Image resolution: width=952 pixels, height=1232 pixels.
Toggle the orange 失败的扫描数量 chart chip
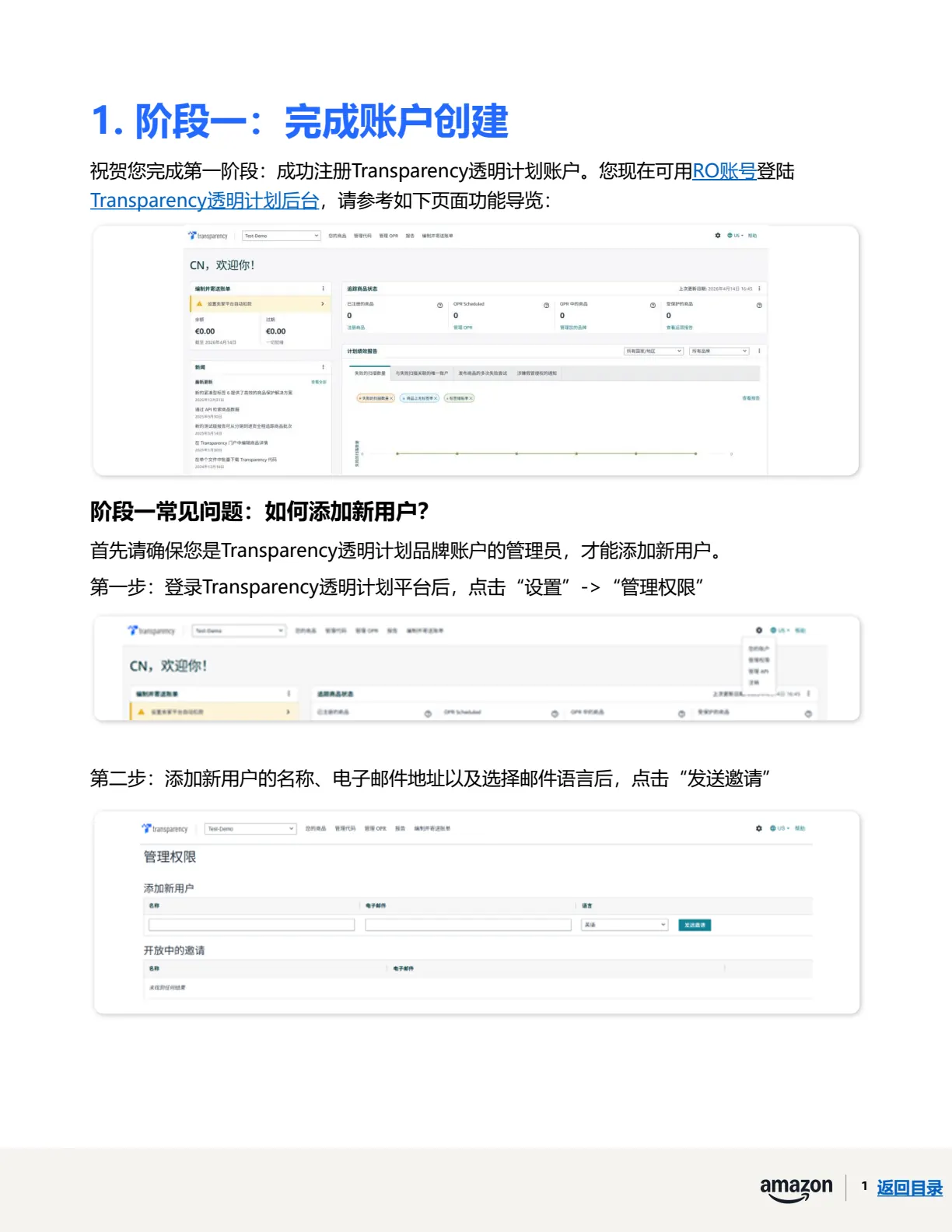tap(376, 398)
